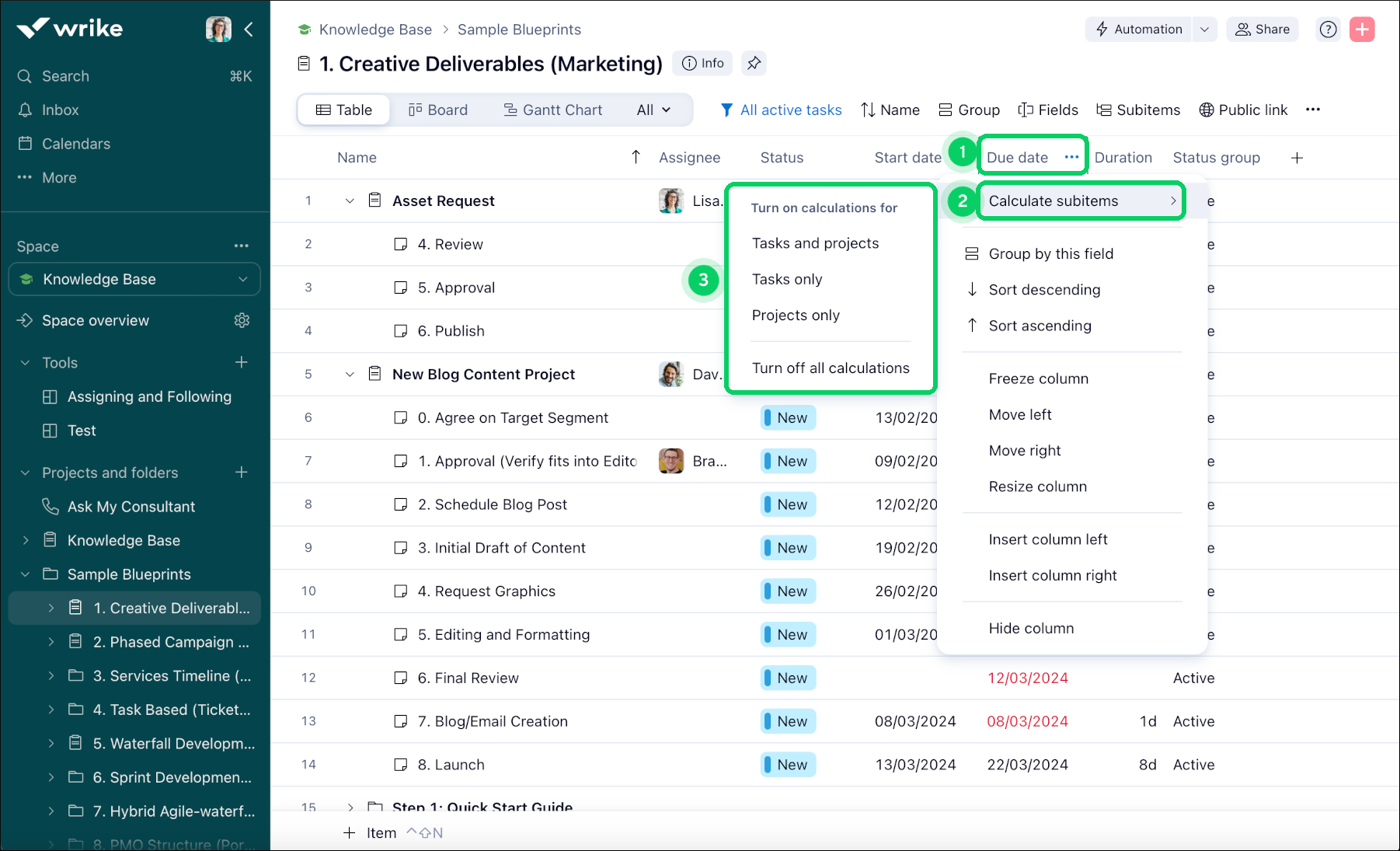Open Space overview settings gear
Image resolution: width=1400 pixels, height=851 pixels.
242,320
